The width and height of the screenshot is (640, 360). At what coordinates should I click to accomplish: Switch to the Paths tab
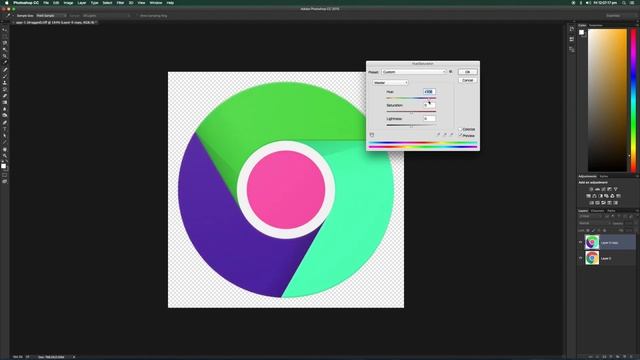611,211
